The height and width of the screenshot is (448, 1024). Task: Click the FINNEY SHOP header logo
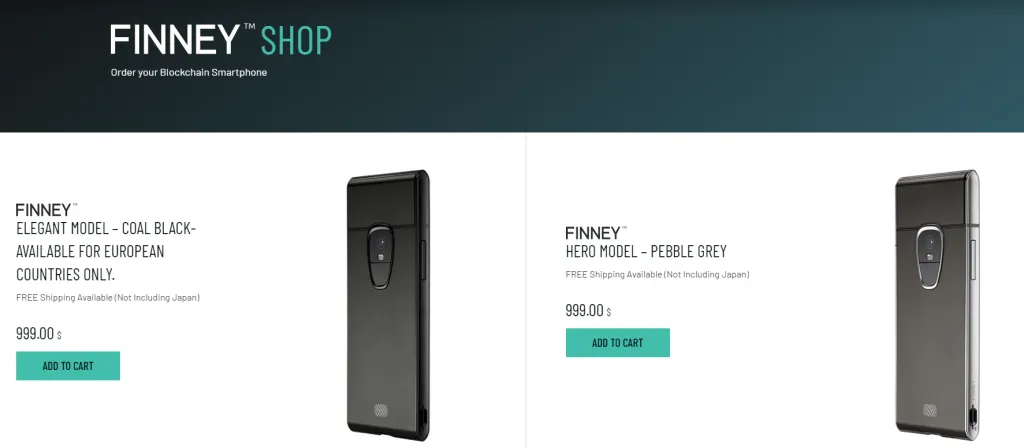point(221,40)
